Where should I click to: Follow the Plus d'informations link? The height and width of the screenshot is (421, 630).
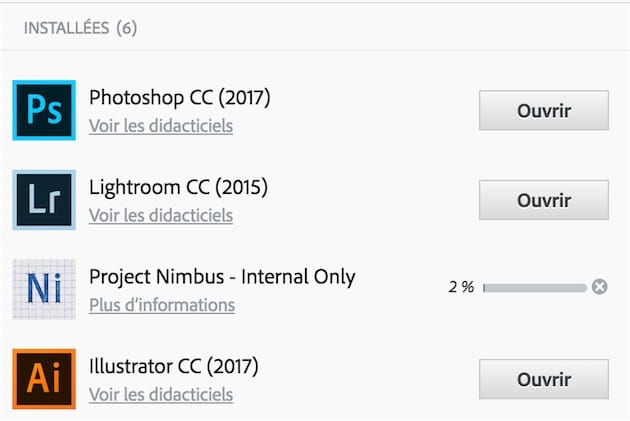pos(162,305)
